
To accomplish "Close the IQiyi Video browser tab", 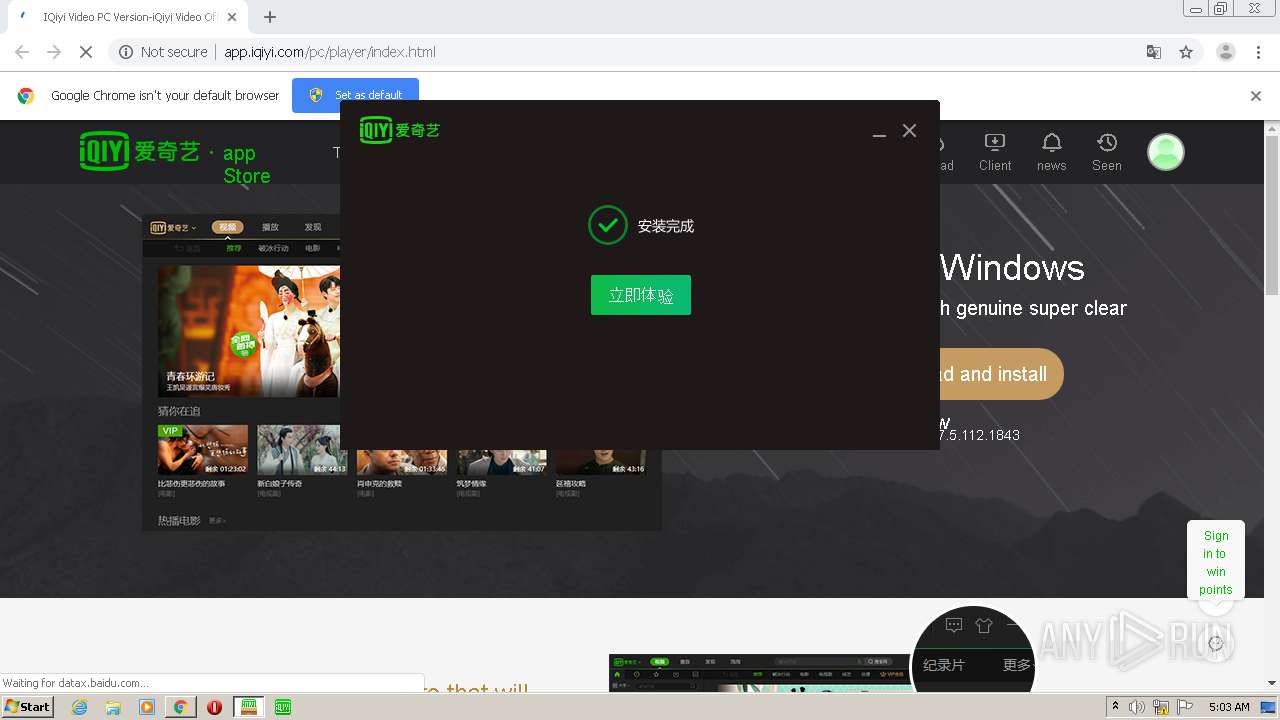I will point(232,17).
